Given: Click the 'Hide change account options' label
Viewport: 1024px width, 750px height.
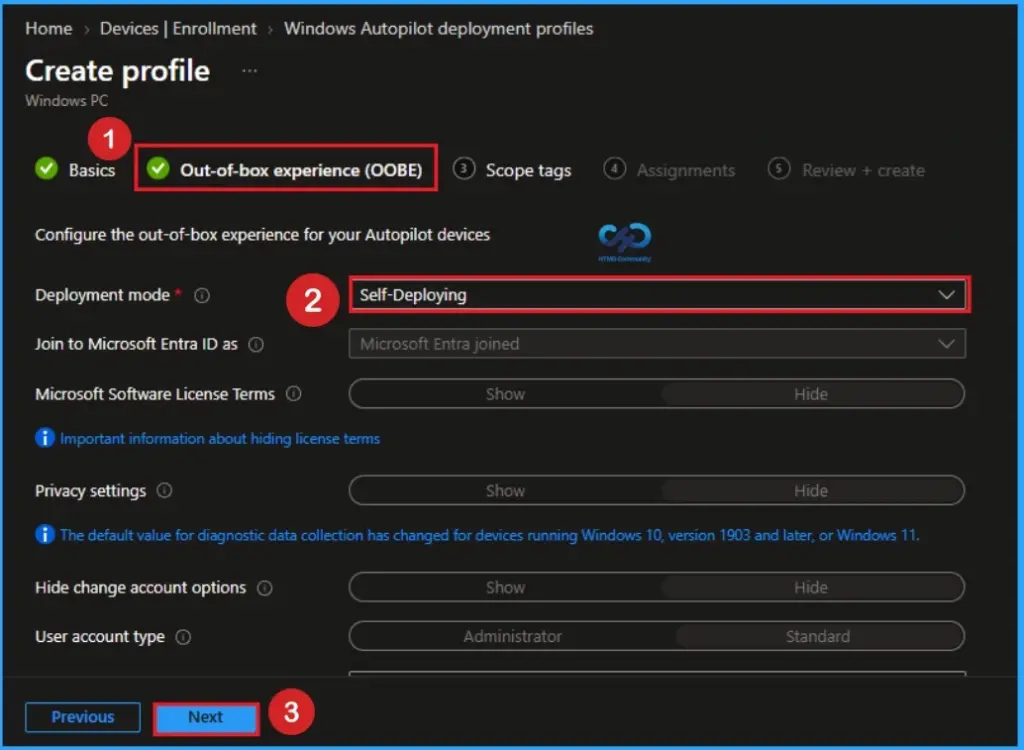Looking at the screenshot, I should coord(140,588).
